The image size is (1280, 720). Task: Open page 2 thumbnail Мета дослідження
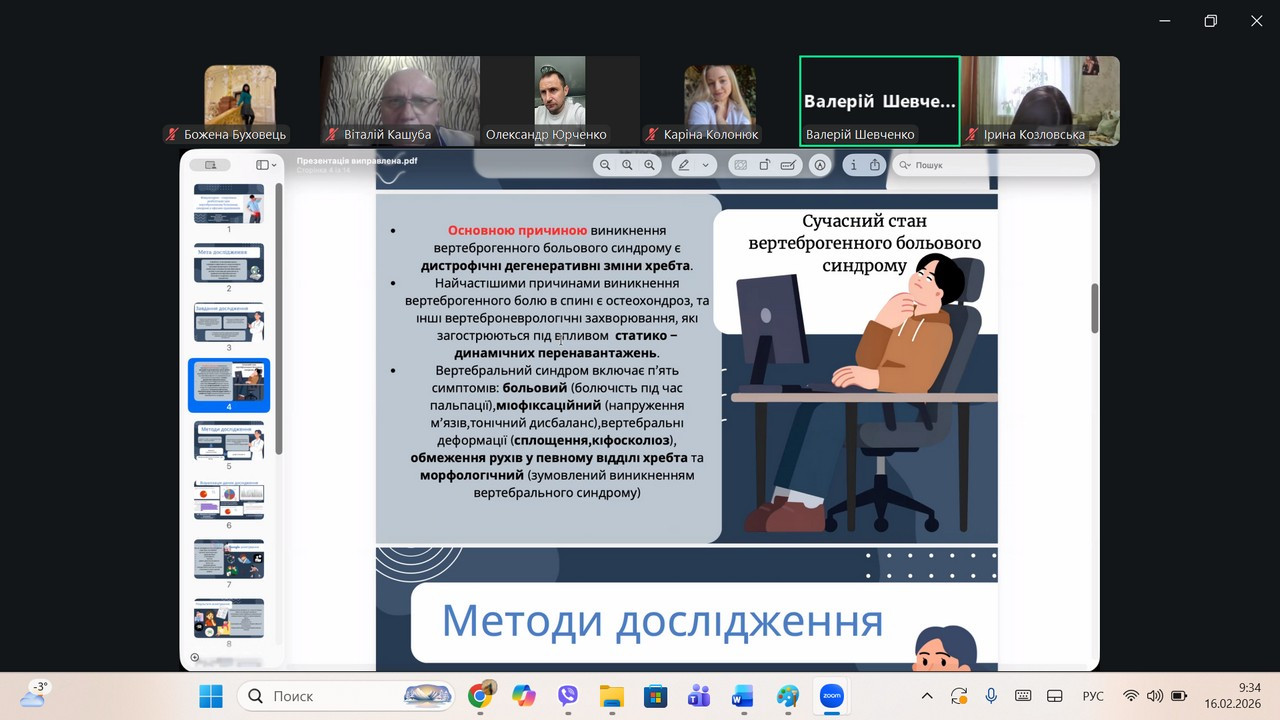tap(229, 263)
